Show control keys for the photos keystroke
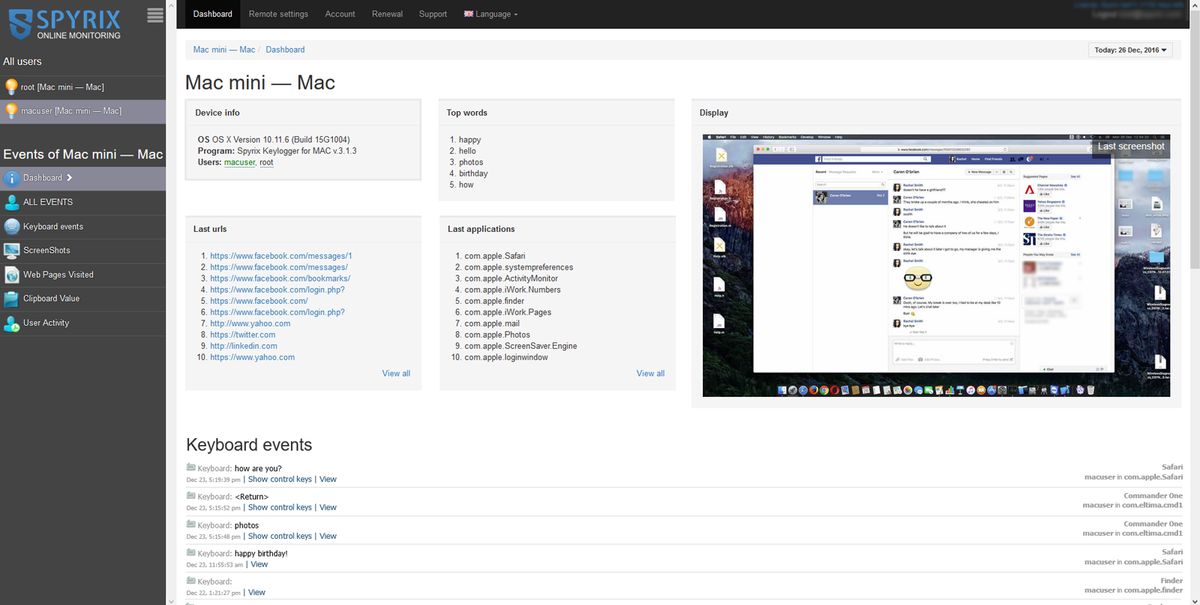 coord(280,535)
